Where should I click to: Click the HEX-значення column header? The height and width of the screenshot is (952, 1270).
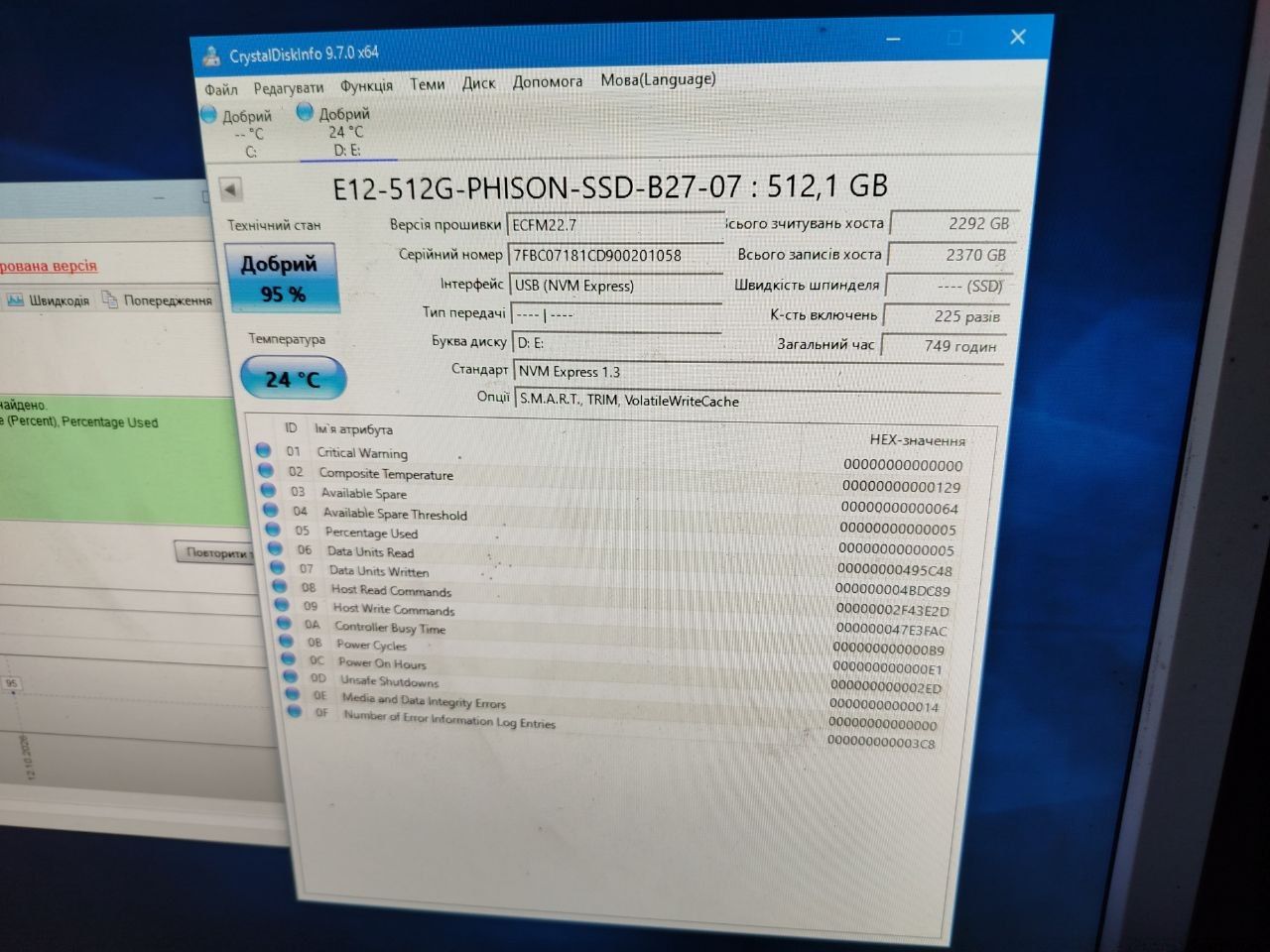pyautogui.click(x=917, y=440)
